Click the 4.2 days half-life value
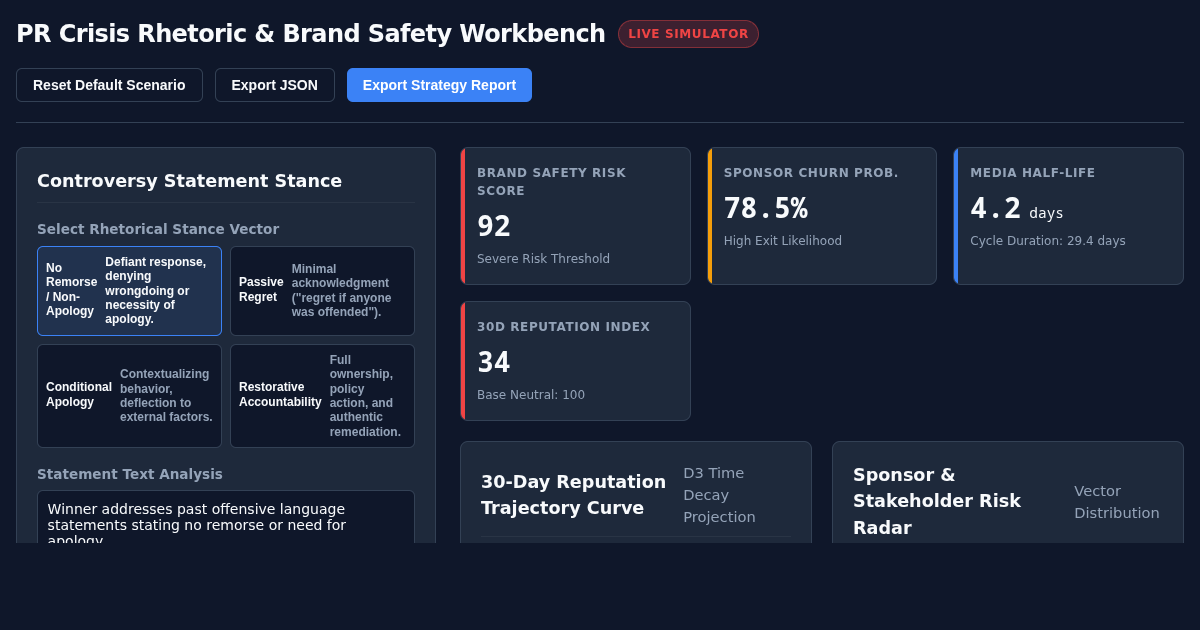This screenshot has height=630, width=1200. pyautogui.click(x=1017, y=208)
